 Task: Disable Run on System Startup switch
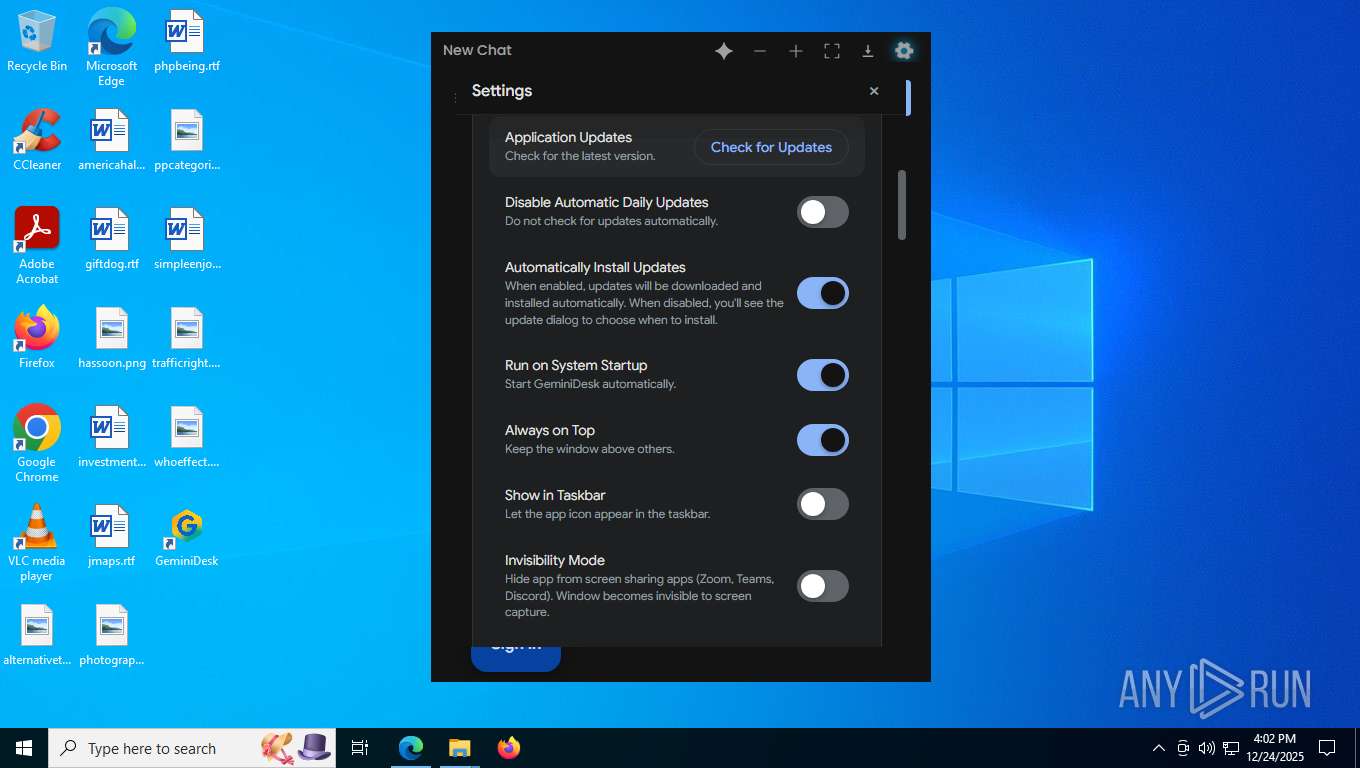pos(822,375)
